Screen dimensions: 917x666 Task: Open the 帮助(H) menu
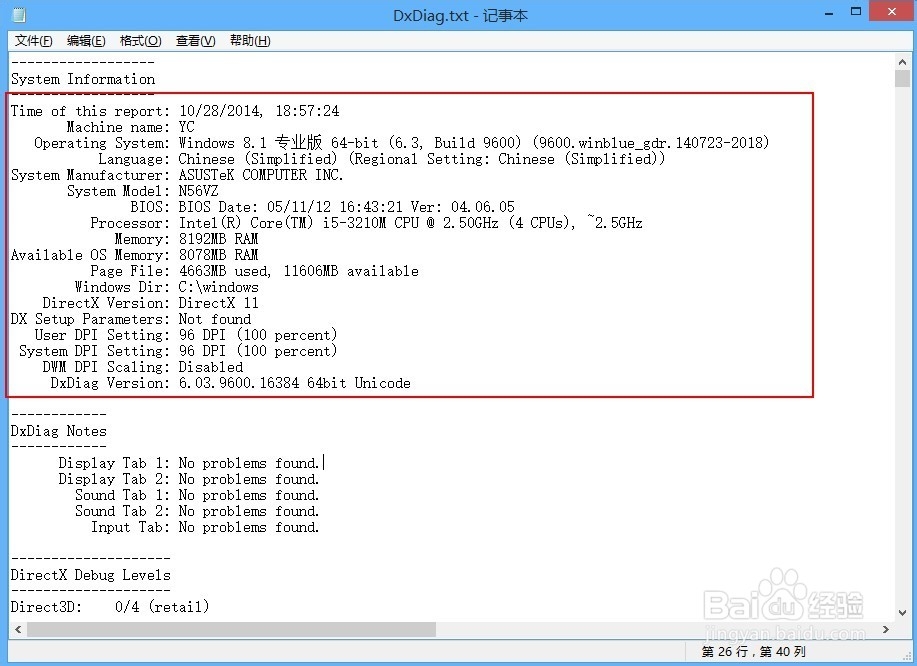(x=250, y=40)
